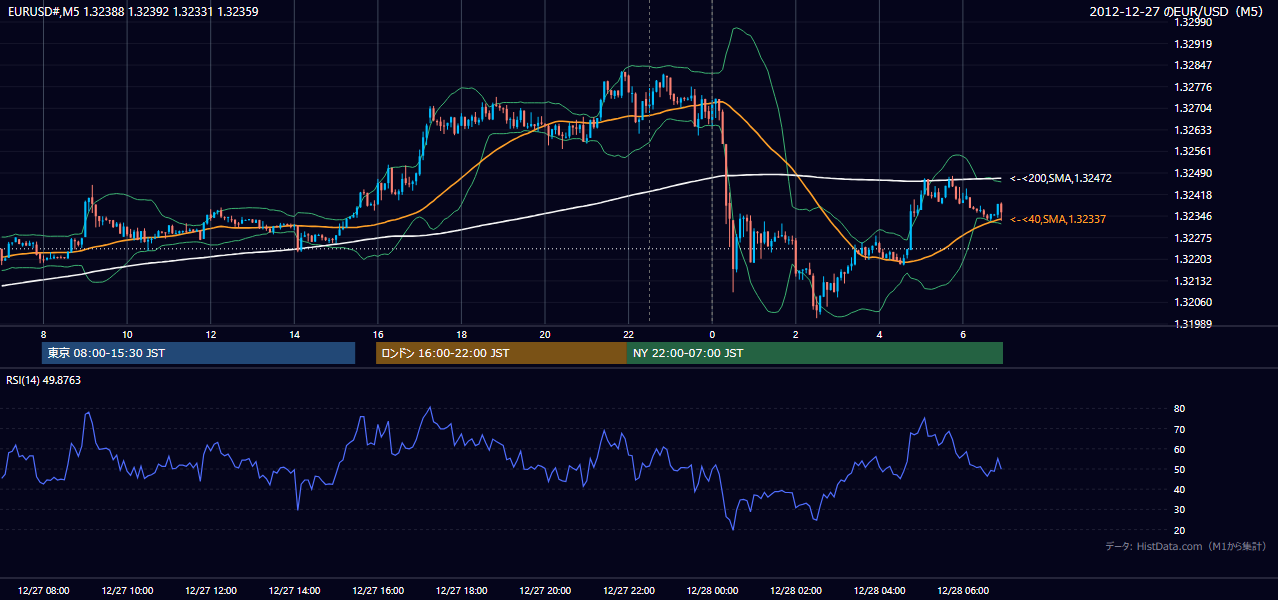Click hour tick 0 under price chart
1278x600 pixels.
tap(712, 334)
